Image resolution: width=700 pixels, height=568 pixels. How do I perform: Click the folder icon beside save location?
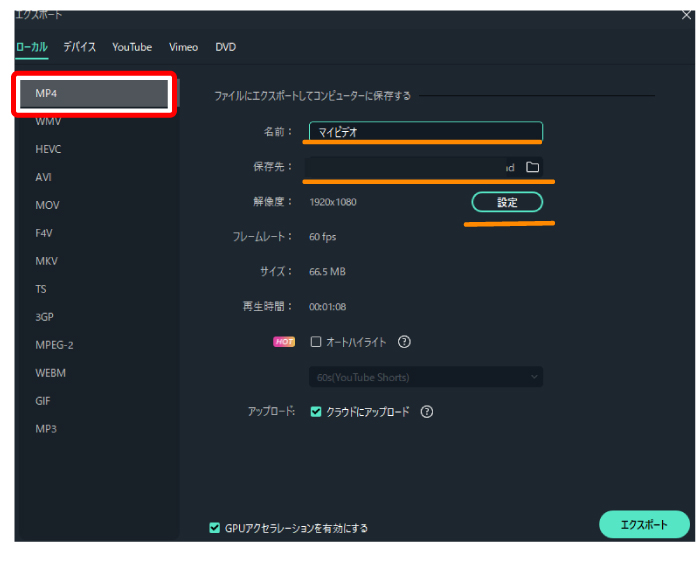(532, 167)
